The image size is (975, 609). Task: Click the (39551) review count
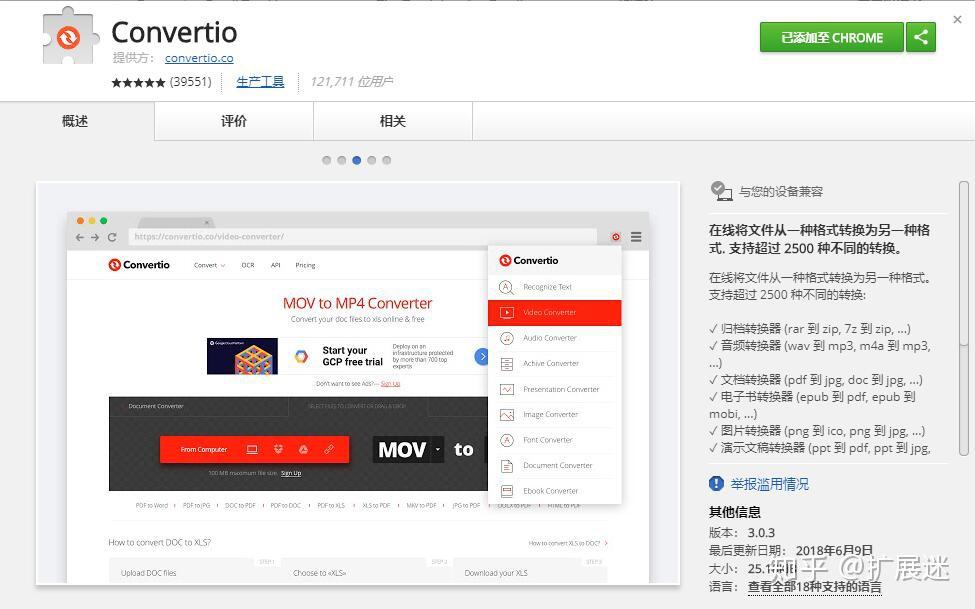[x=191, y=82]
